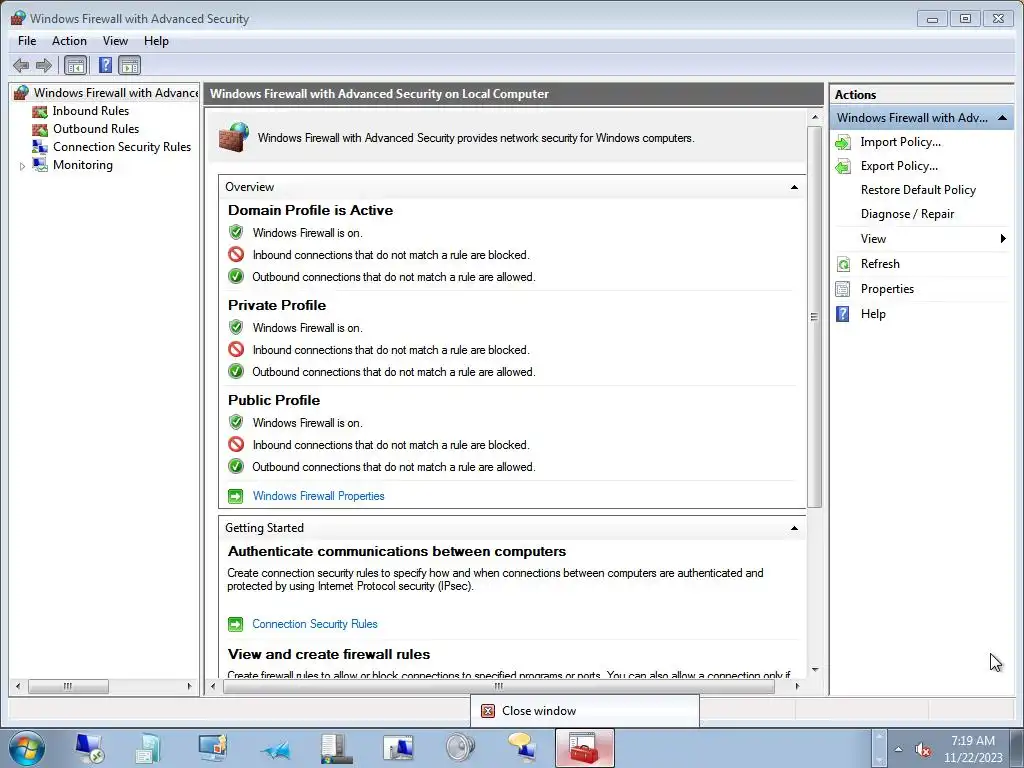
Task: Open the File menu
Action: (27, 40)
